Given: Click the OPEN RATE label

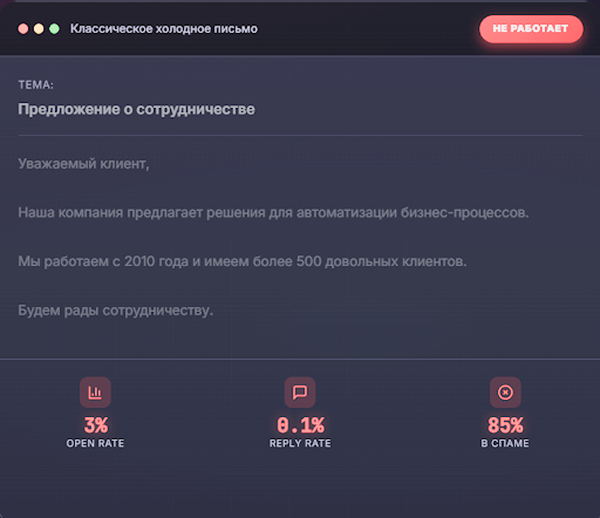Looking at the screenshot, I should 95,443.
